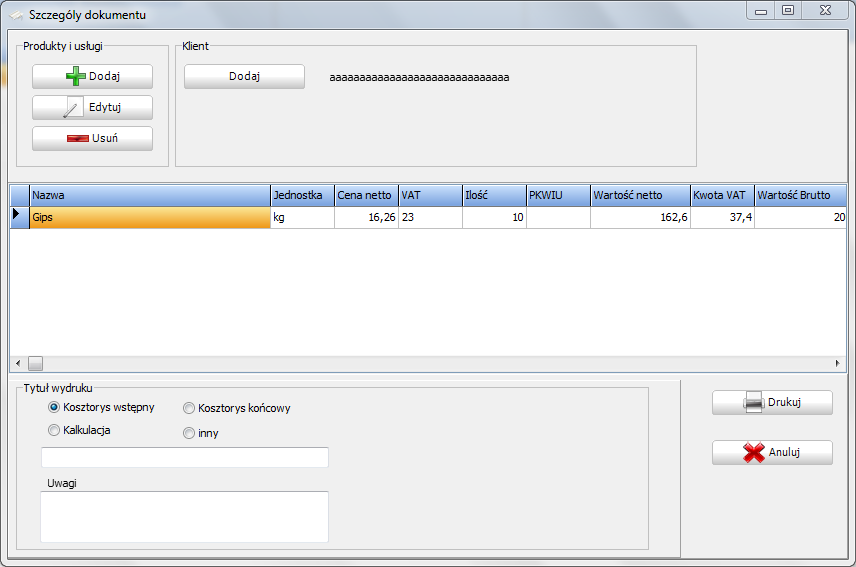Click Dodaj label in Produkty i usługi
This screenshot has width=856, height=567.
click(x=104, y=76)
